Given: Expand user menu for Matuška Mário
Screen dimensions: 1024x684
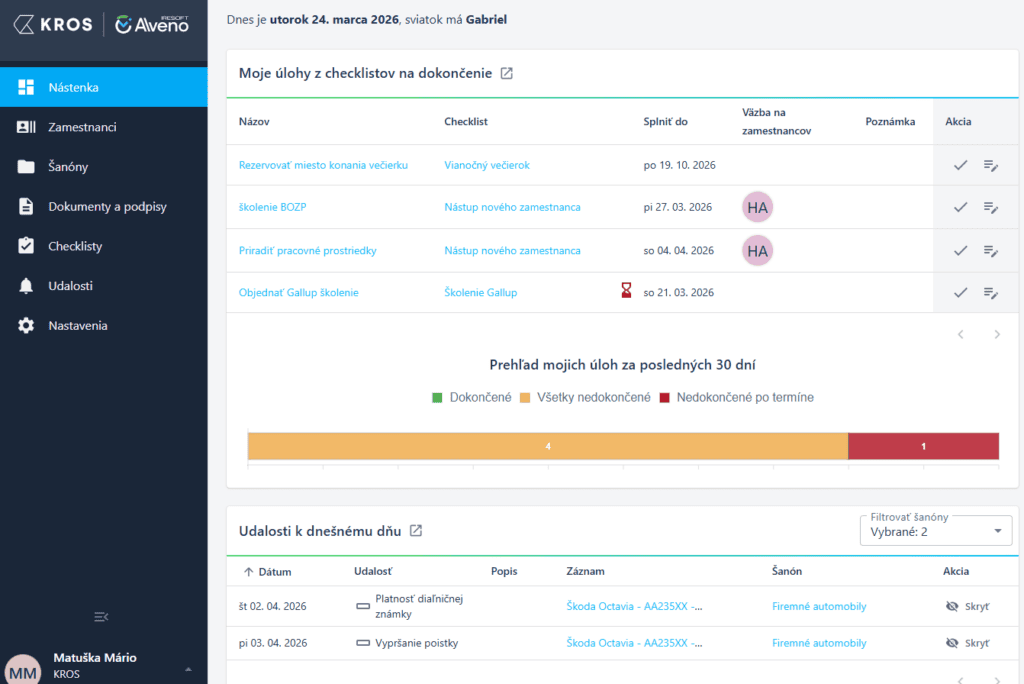Looking at the screenshot, I should (x=186, y=667).
